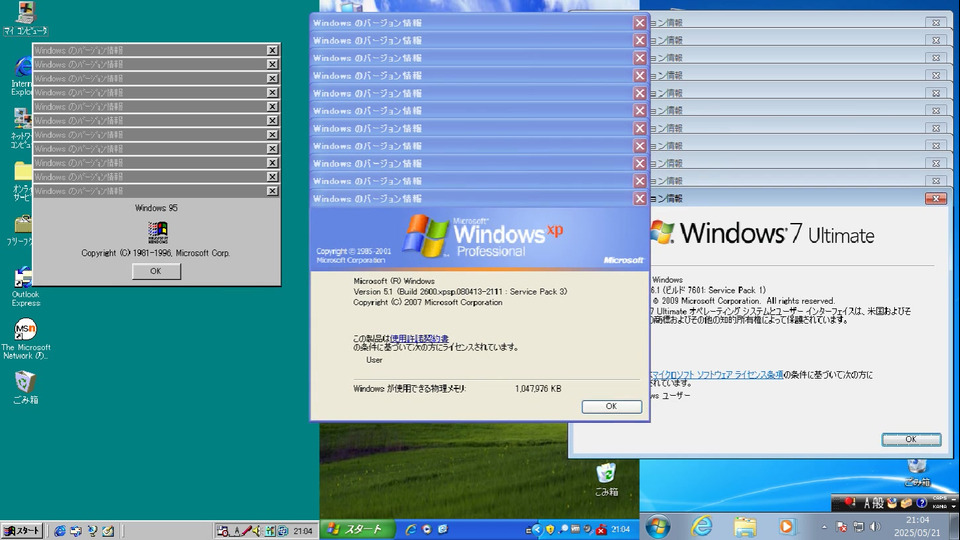Click the 'Version 5.1 (Build 2600...' line
Screen dimensions: 960x540
coord(460,291)
